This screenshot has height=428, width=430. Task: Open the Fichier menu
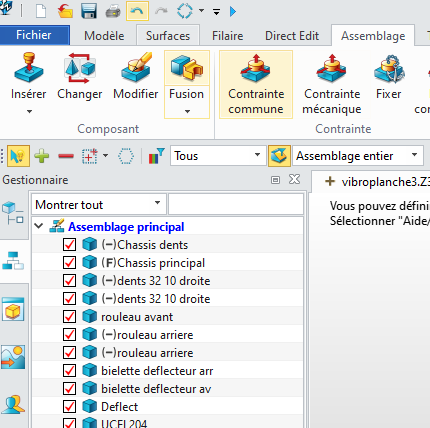[34, 35]
